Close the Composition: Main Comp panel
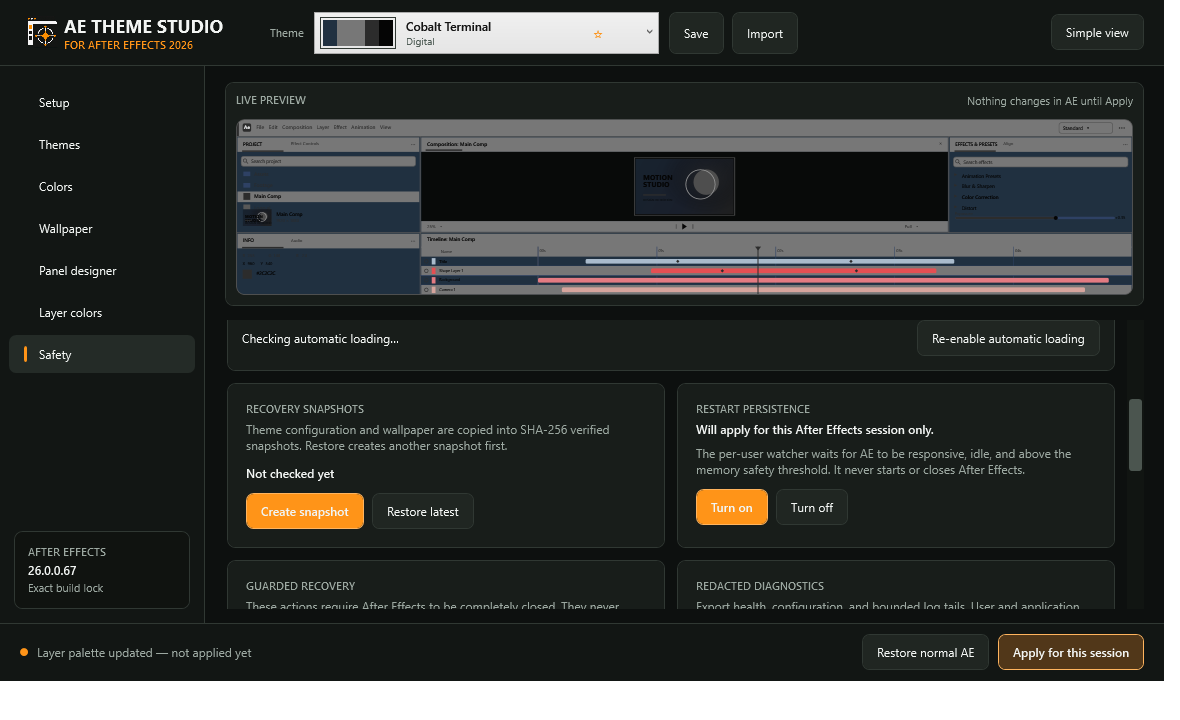The image size is (1180, 720). (941, 144)
